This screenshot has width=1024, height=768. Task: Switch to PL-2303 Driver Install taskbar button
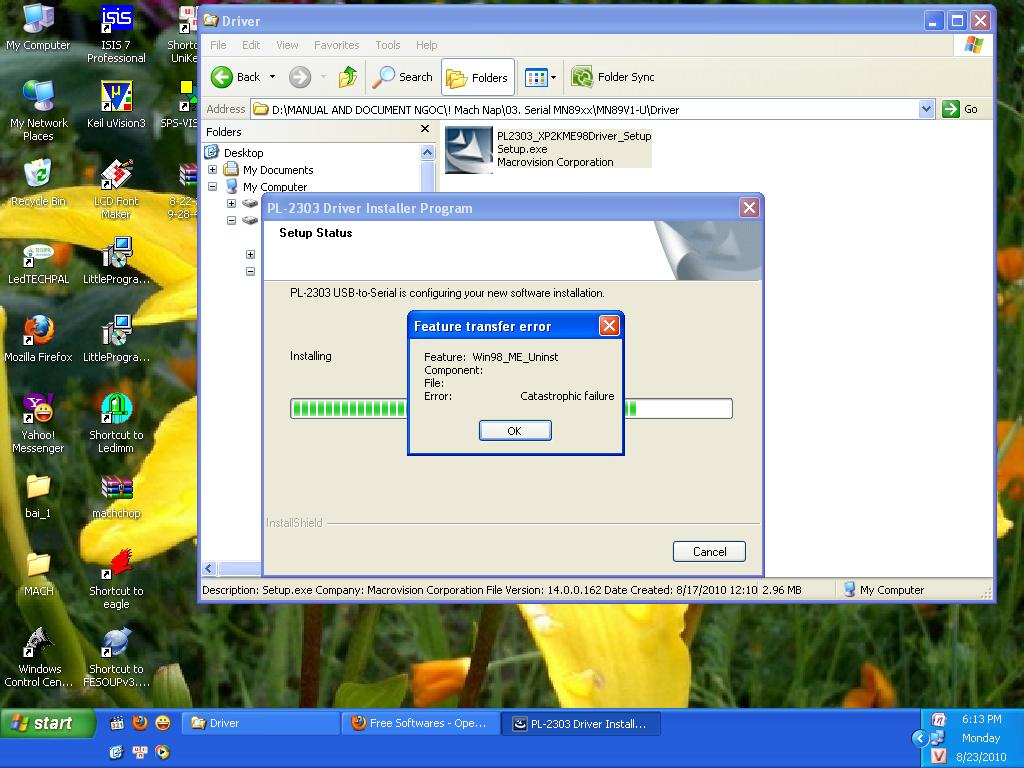[581, 724]
